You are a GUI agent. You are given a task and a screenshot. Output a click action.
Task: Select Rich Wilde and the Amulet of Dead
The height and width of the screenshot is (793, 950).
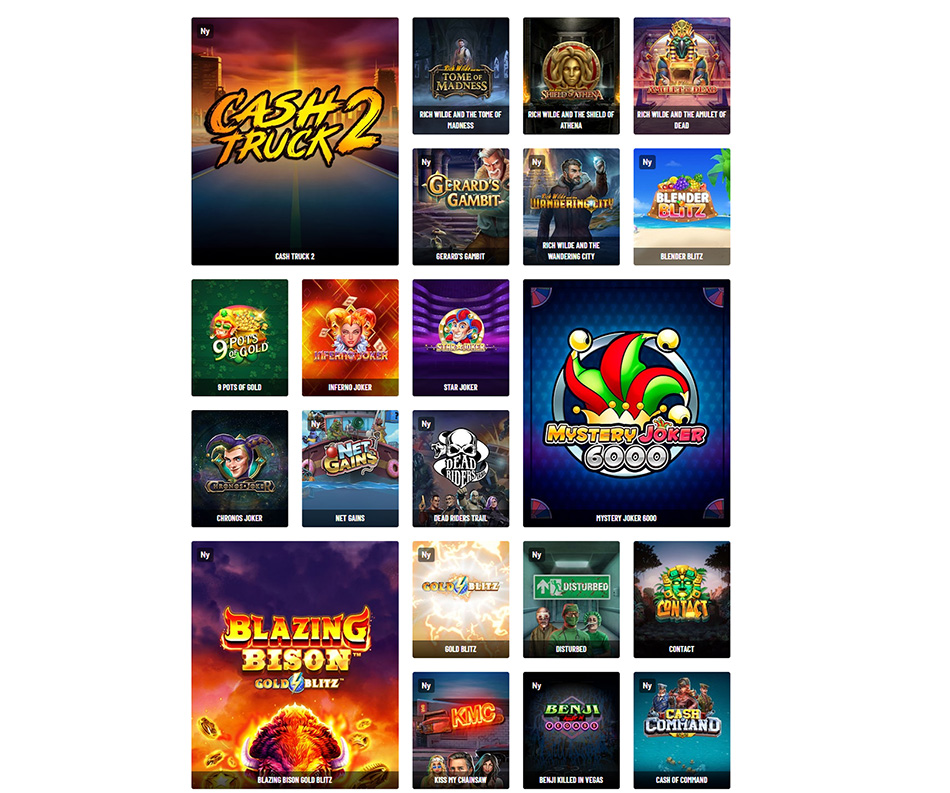(682, 76)
